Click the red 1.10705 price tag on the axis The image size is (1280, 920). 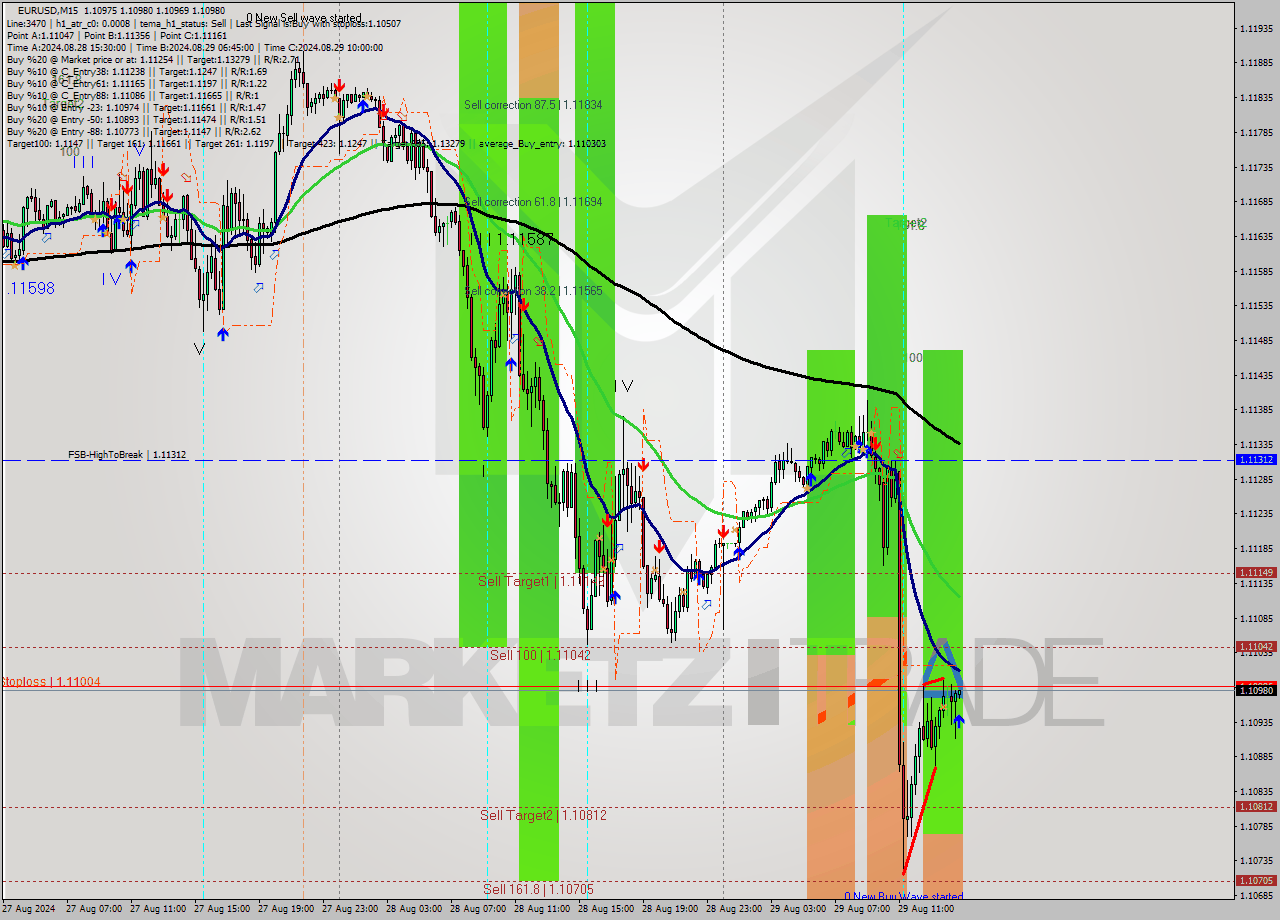point(1256,880)
